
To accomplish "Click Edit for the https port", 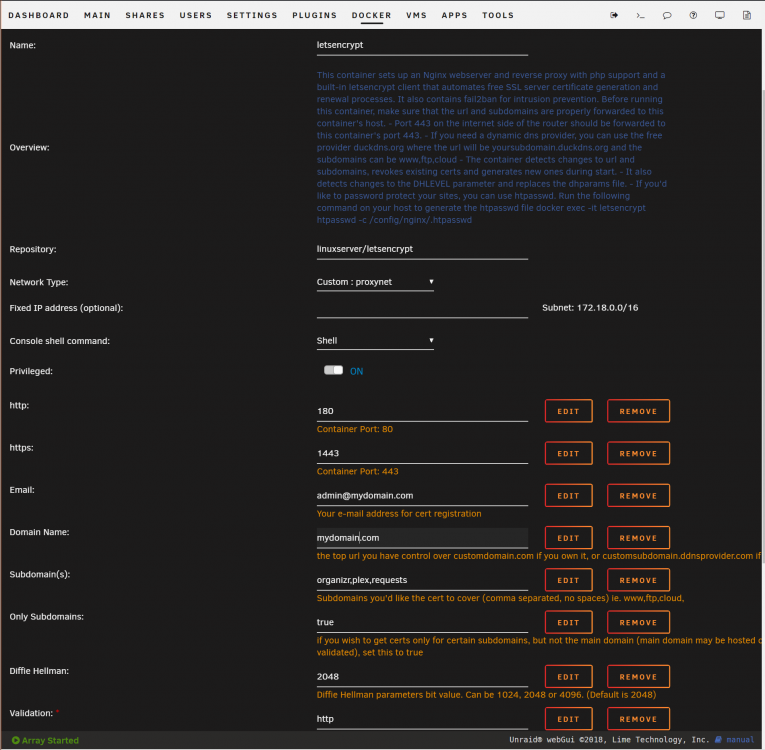I will (x=568, y=453).
